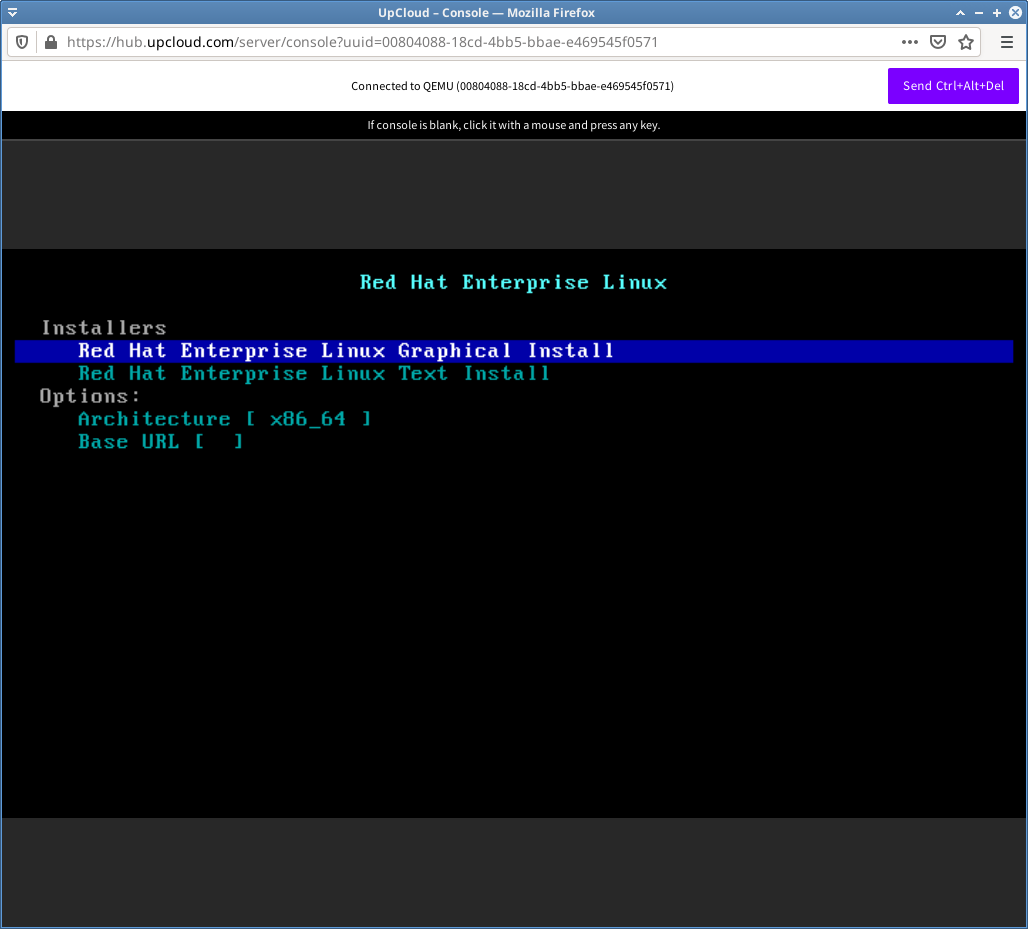The height and width of the screenshot is (929, 1028).
Task: Select the Graphical Install entry
Action: coord(345,350)
